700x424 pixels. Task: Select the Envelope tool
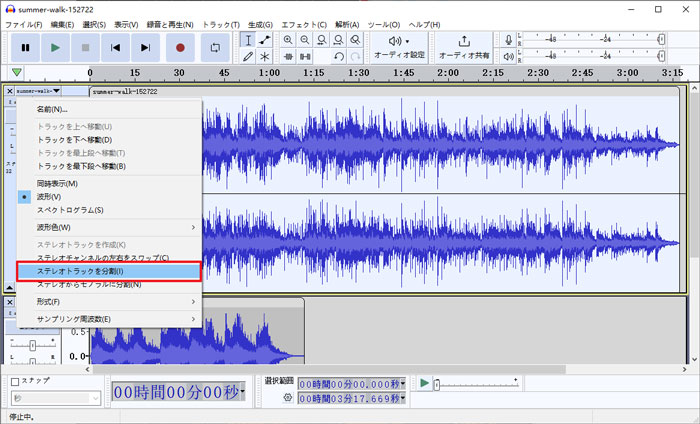(265, 39)
